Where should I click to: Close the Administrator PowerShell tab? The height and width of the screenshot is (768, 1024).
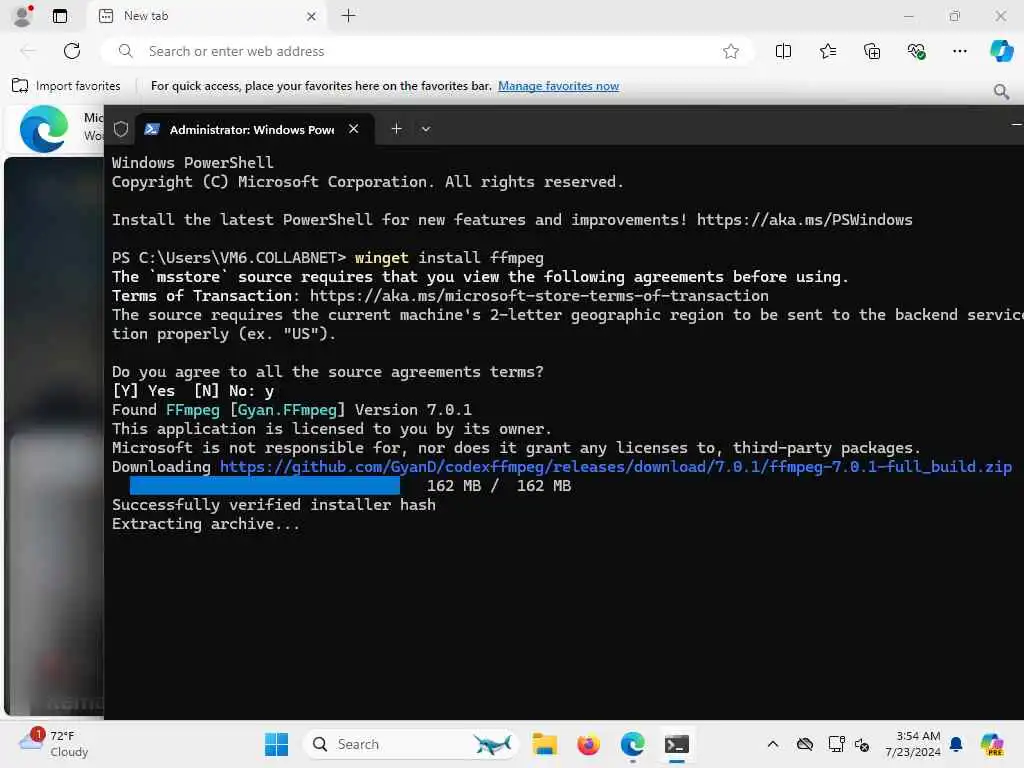coord(353,129)
